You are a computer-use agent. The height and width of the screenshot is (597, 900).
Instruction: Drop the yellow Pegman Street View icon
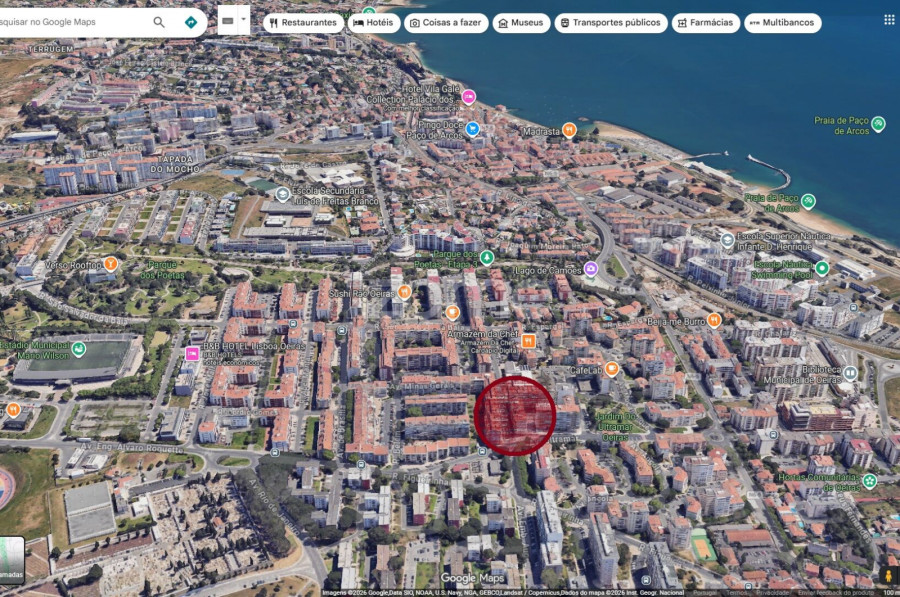pos(888,575)
